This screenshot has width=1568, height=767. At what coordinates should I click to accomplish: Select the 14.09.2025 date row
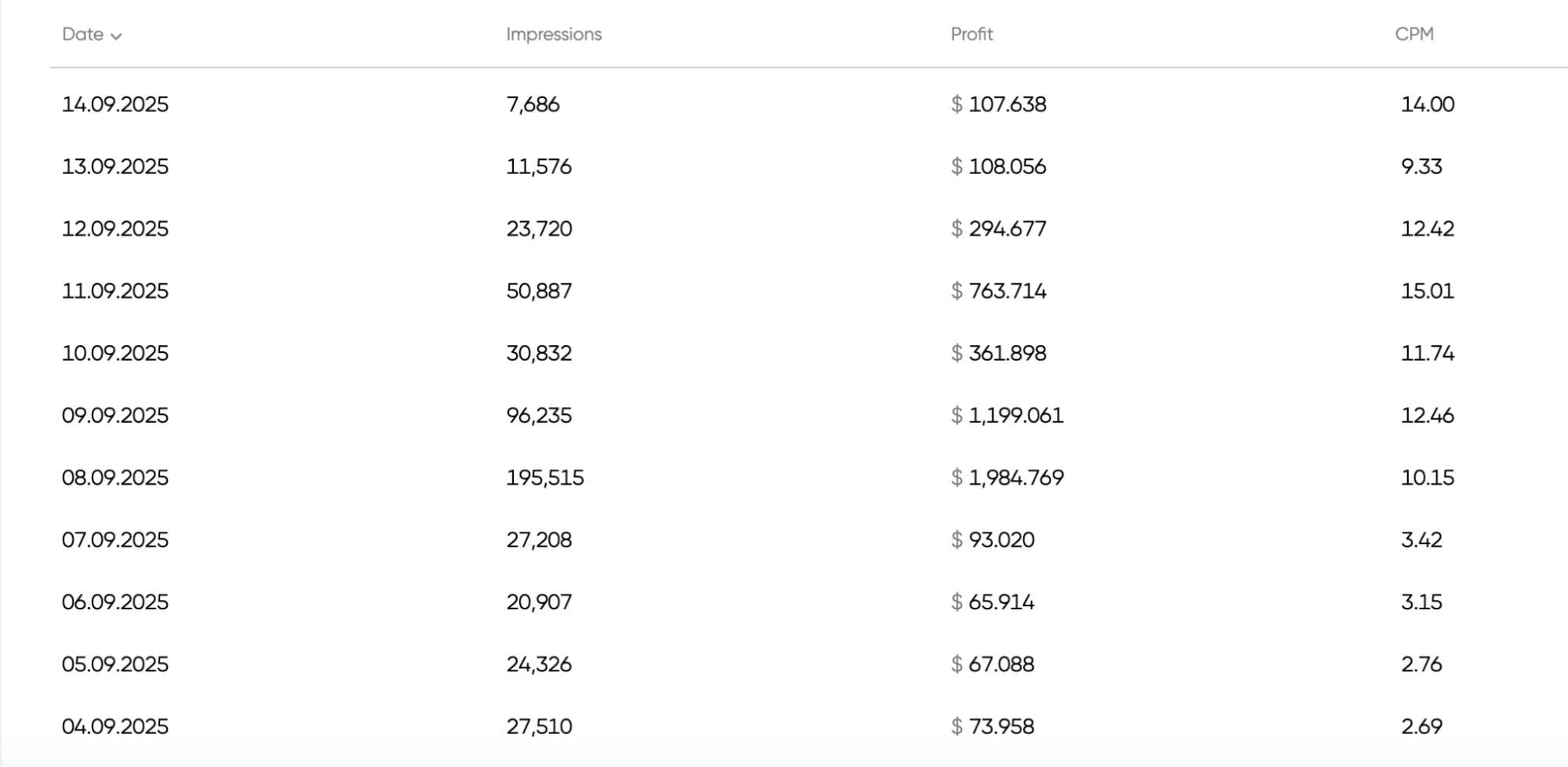115,104
